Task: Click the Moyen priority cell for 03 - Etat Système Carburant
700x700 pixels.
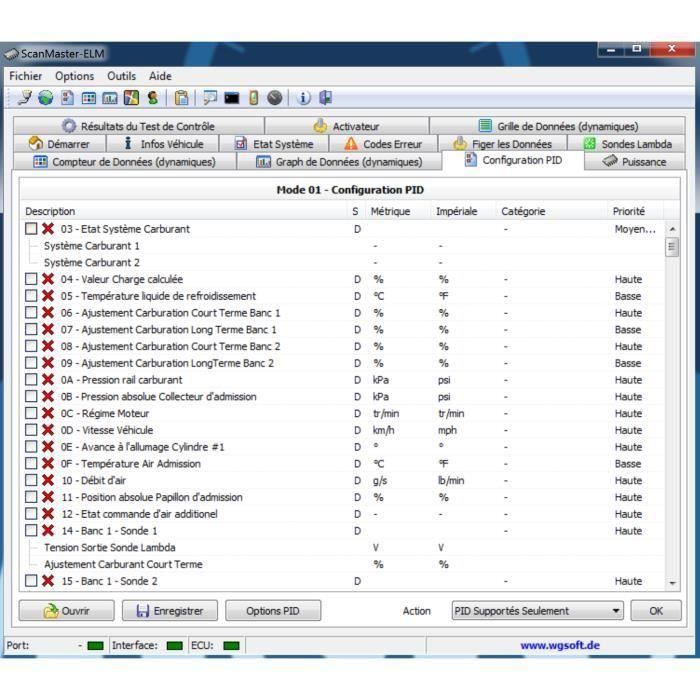Action: [x=634, y=229]
